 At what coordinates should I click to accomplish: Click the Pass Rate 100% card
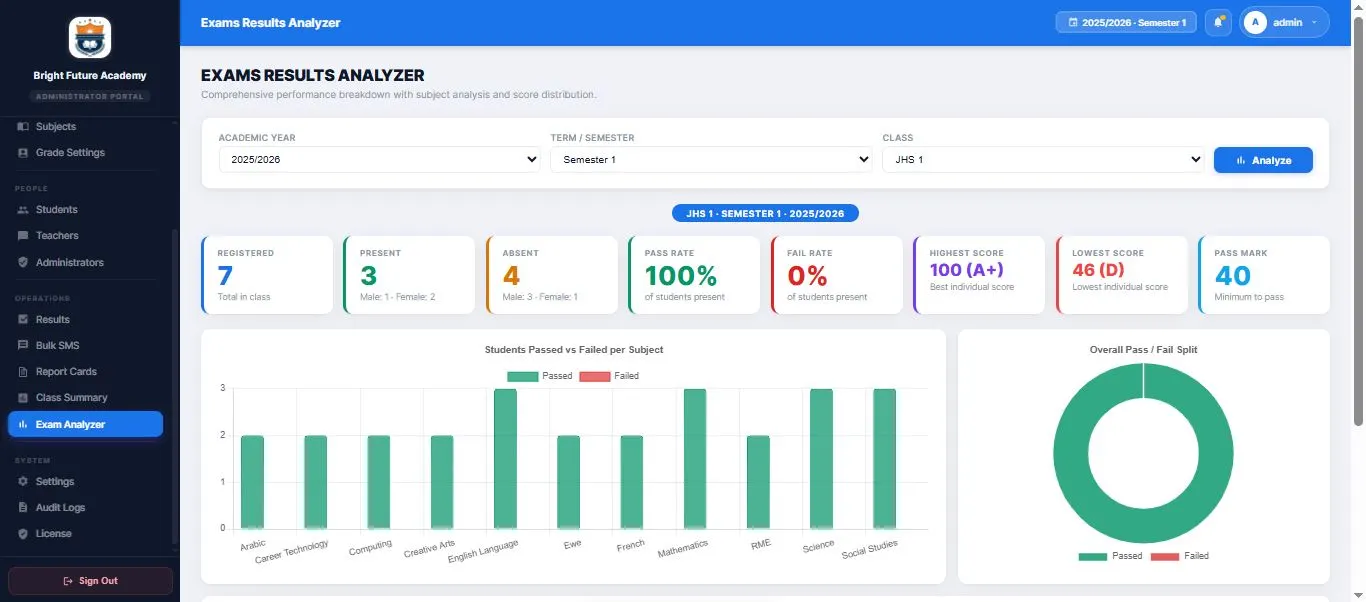click(694, 275)
